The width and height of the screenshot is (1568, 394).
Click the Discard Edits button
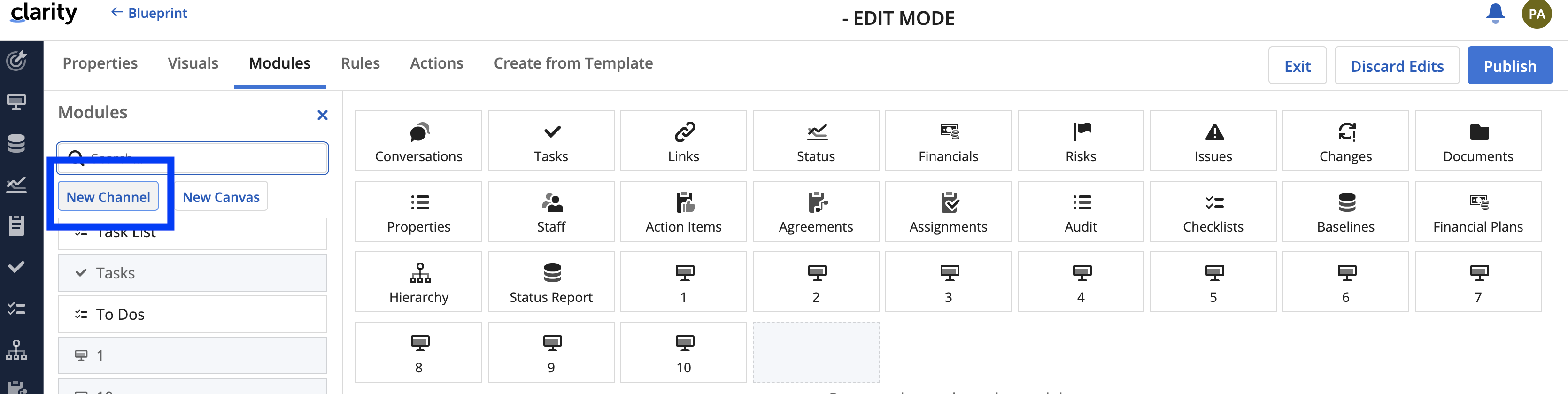click(x=1396, y=66)
